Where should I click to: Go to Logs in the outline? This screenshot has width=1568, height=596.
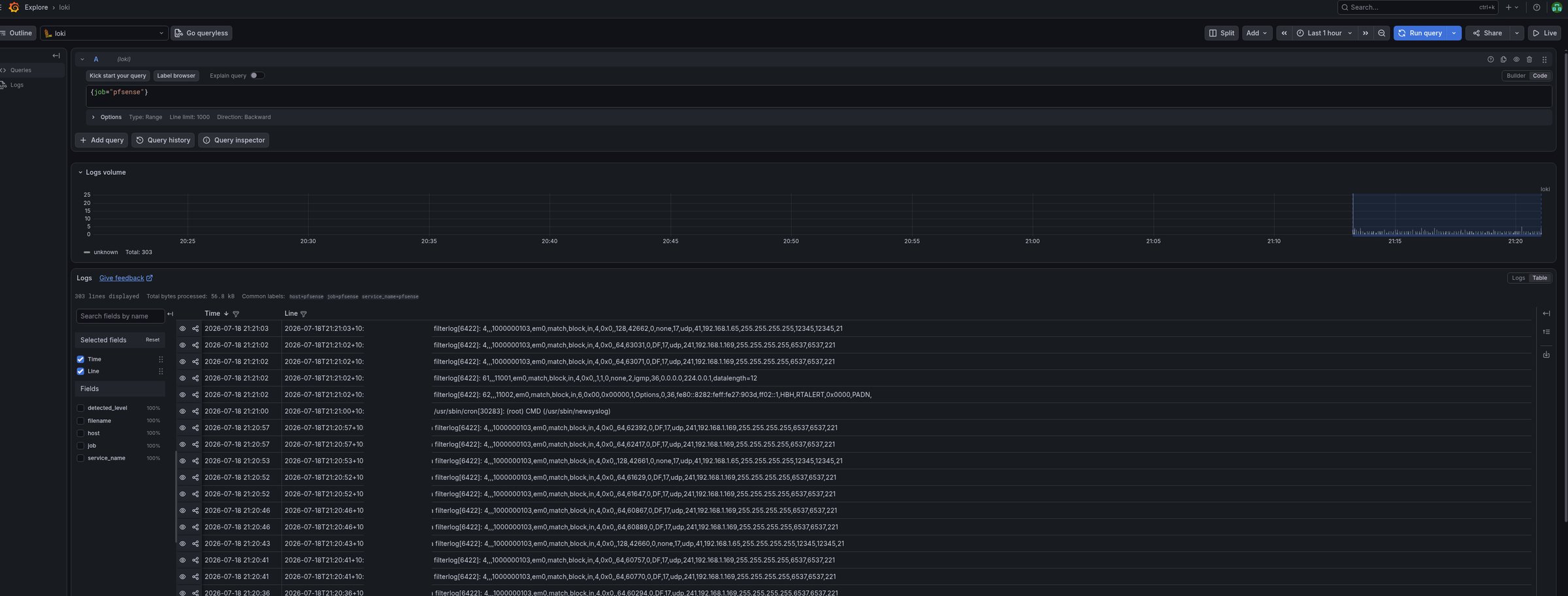[x=17, y=86]
